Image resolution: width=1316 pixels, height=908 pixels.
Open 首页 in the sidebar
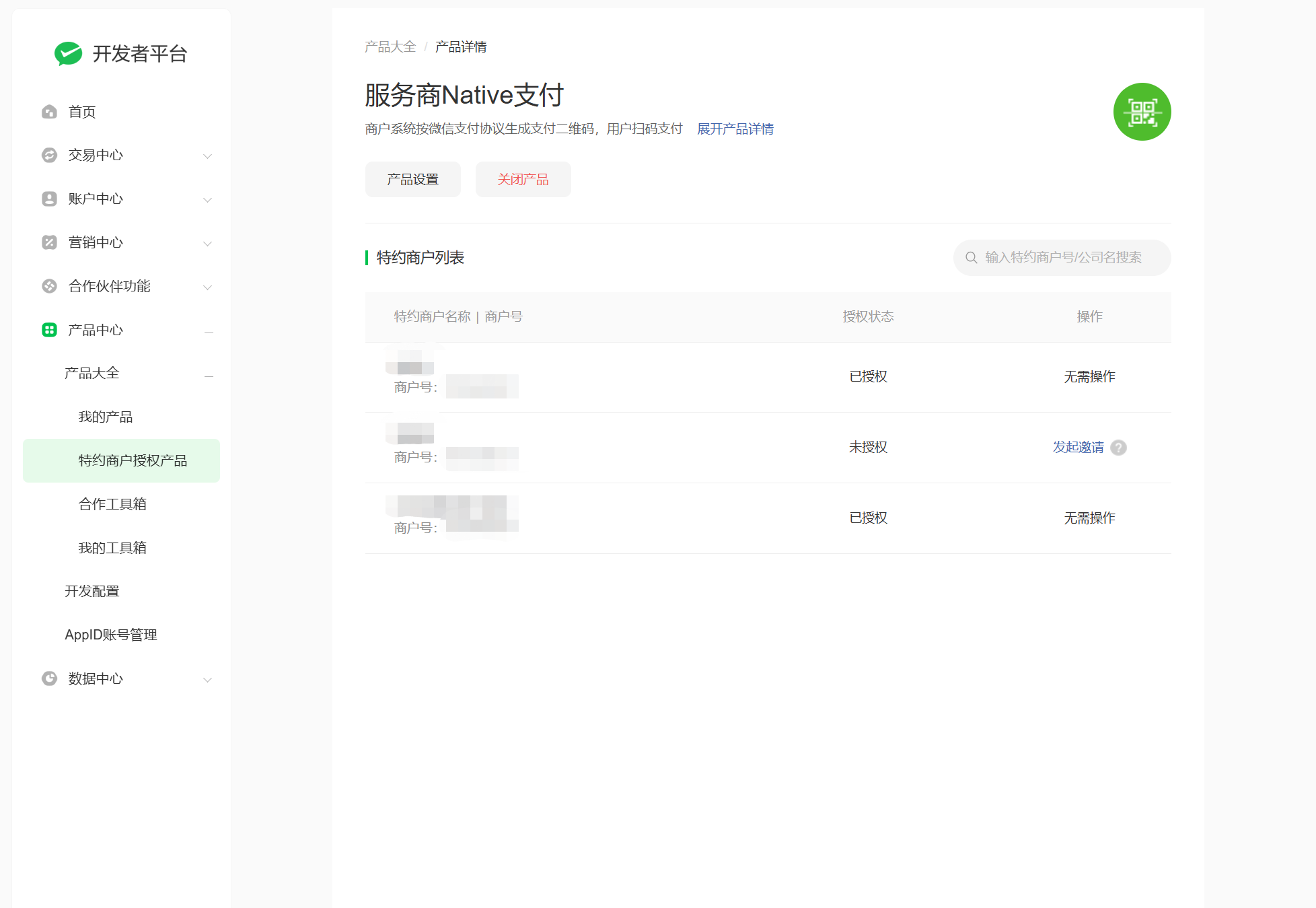(82, 112)
